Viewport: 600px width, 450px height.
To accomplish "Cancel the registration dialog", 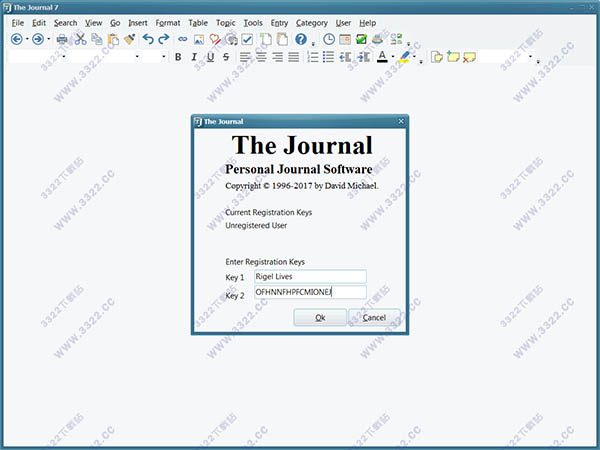I will click(374, 318).
